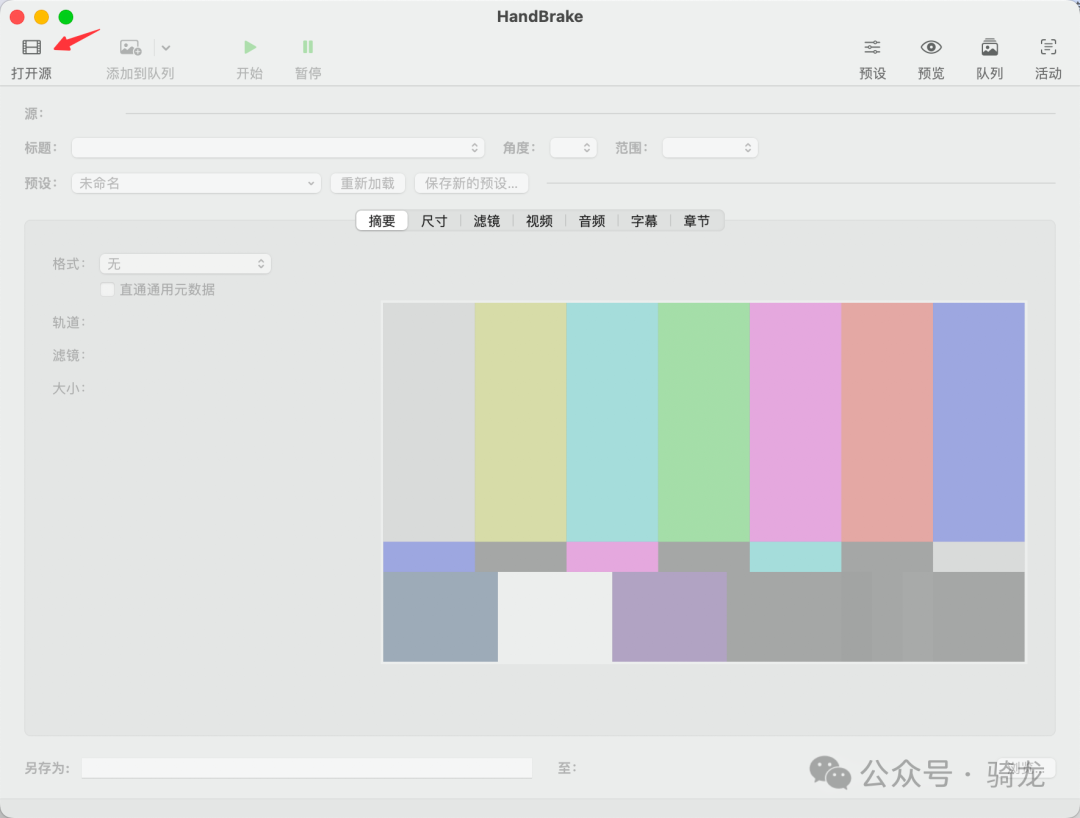1080x818 pixels.
Task: Open the Angle (角度) dropdown
Action: coord(573,148)
